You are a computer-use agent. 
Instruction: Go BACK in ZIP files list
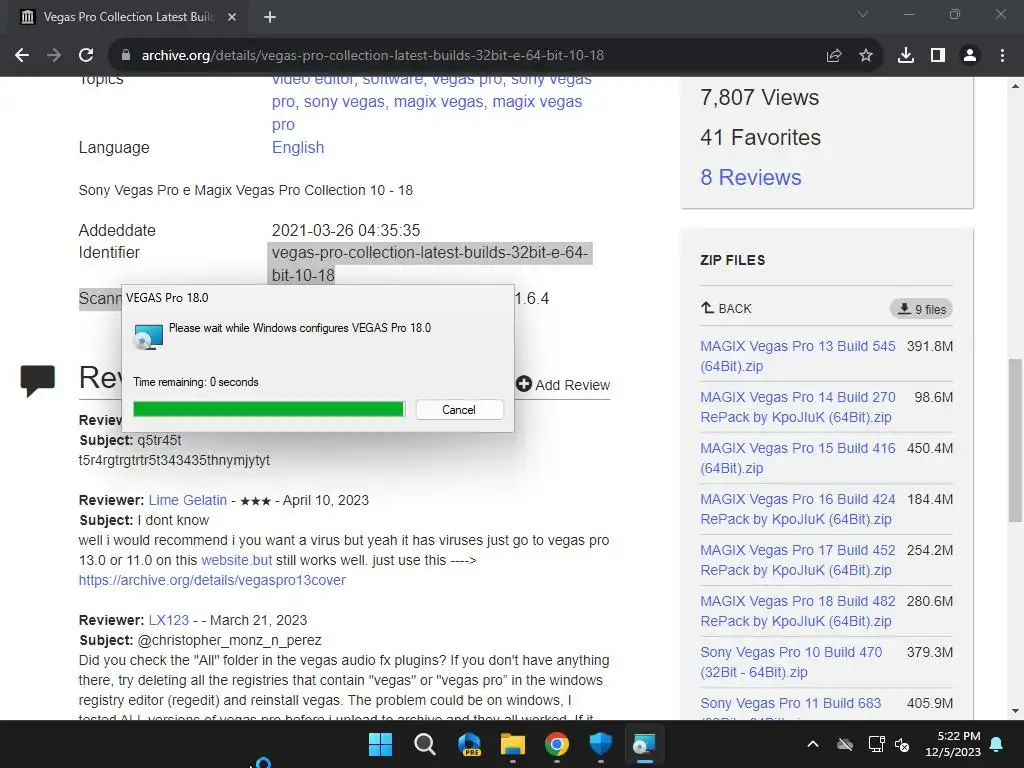[726, 308]
